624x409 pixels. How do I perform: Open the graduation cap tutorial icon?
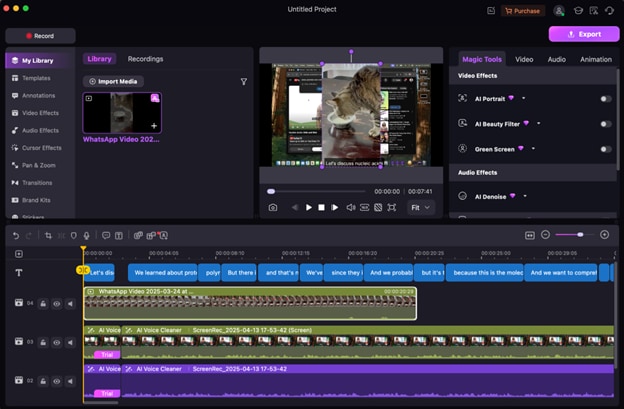coord(578,11)
